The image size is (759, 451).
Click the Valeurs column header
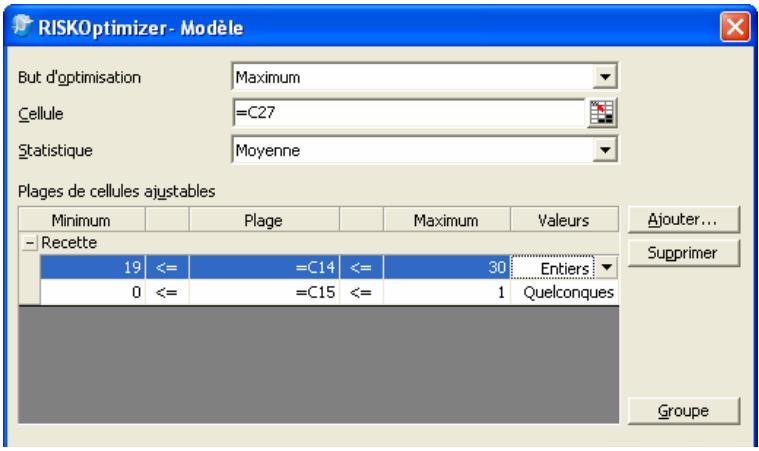tap(564, 220)
